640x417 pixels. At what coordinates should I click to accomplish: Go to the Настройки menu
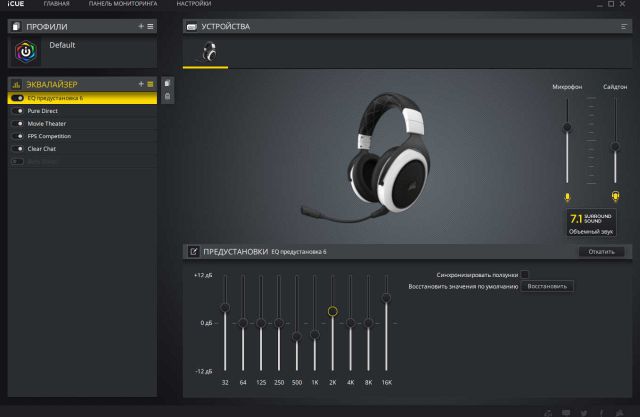pyautogui.click(x=193, y=5)
